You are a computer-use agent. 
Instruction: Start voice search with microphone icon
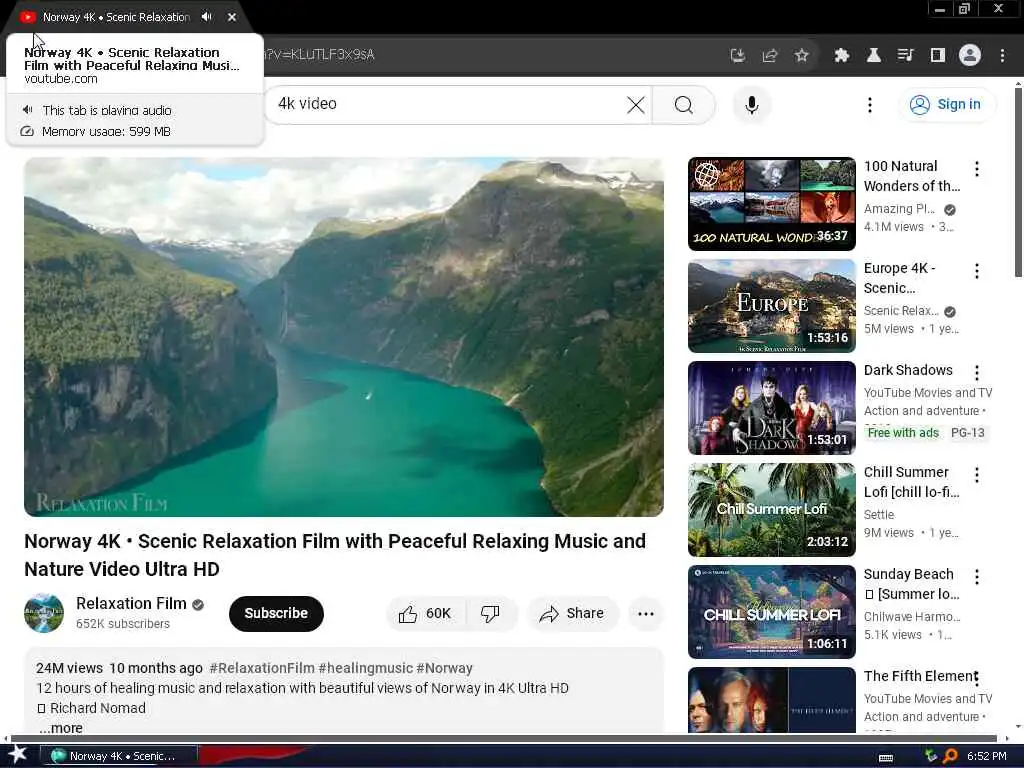(x=752, y=104)
